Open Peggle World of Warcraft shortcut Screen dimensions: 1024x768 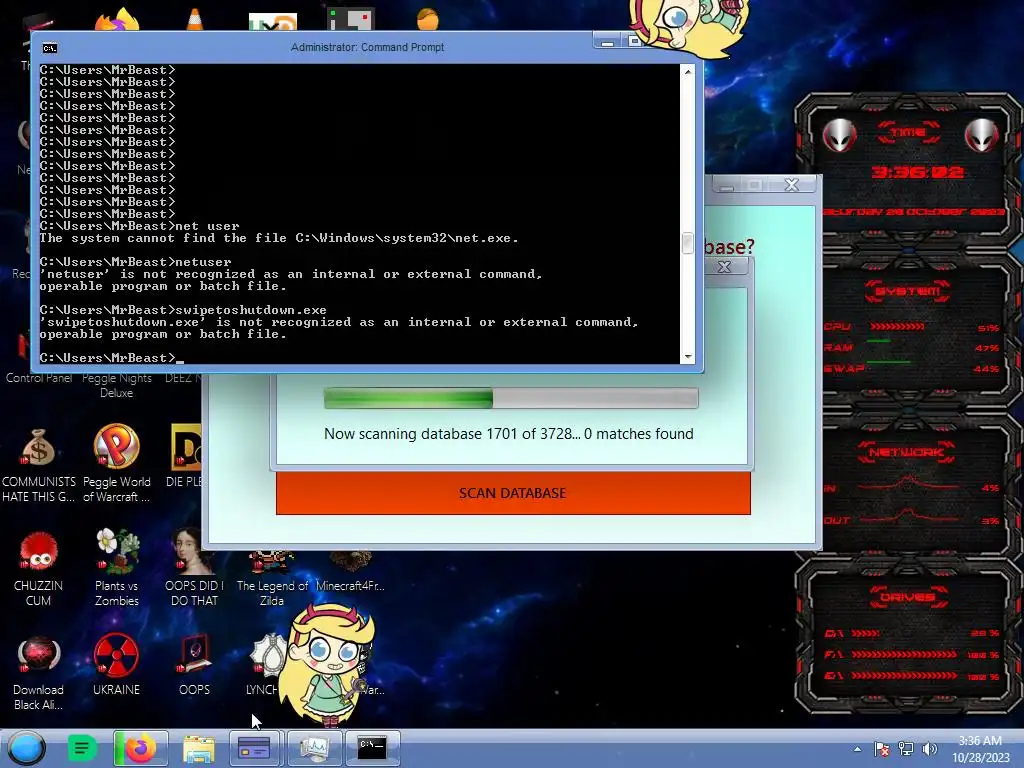click(116, 465)
